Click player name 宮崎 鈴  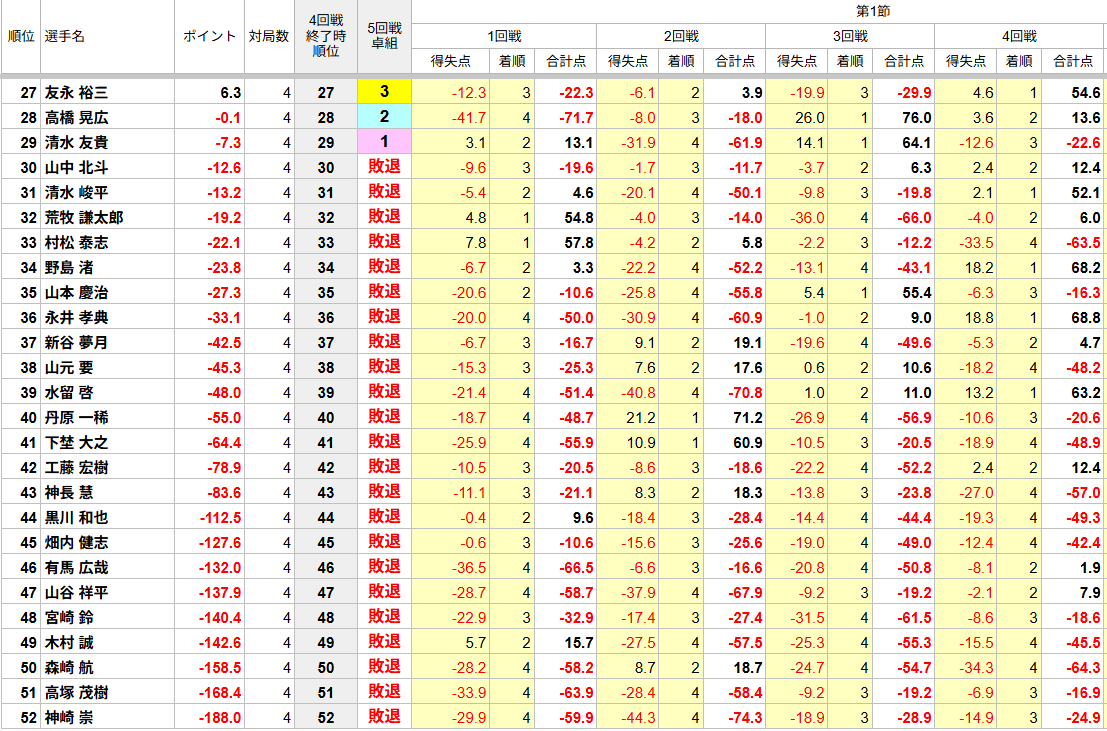click(68, 618)
